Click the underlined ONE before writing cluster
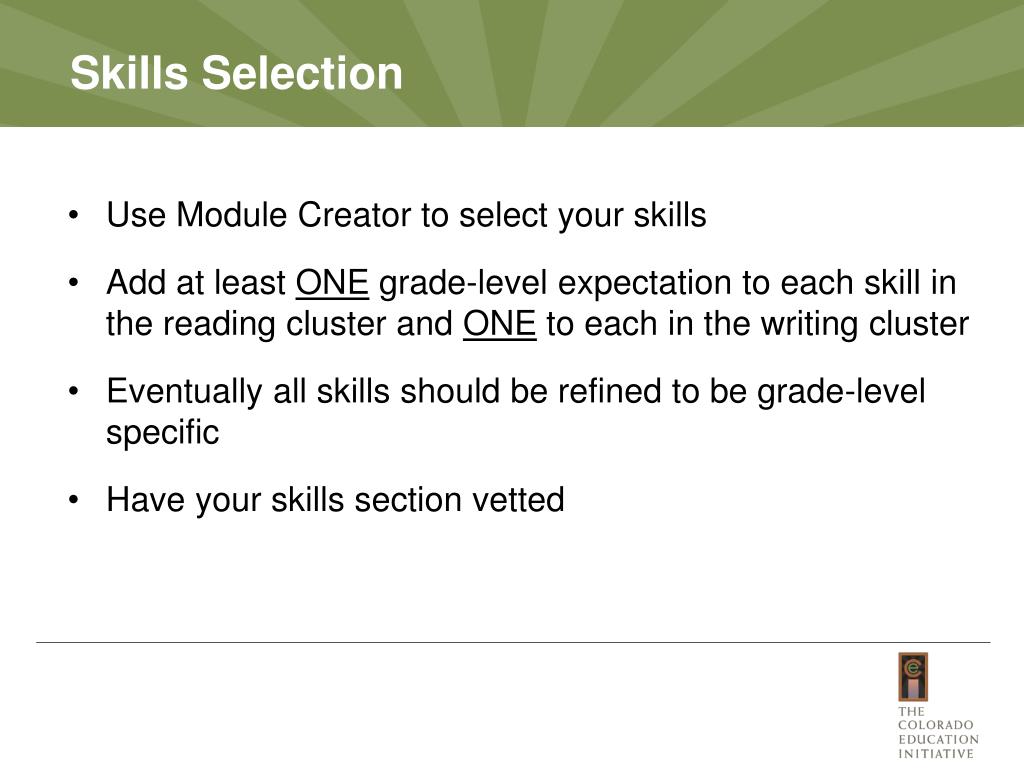This screenshot has height=768, width=1024. tap(500, 324)
